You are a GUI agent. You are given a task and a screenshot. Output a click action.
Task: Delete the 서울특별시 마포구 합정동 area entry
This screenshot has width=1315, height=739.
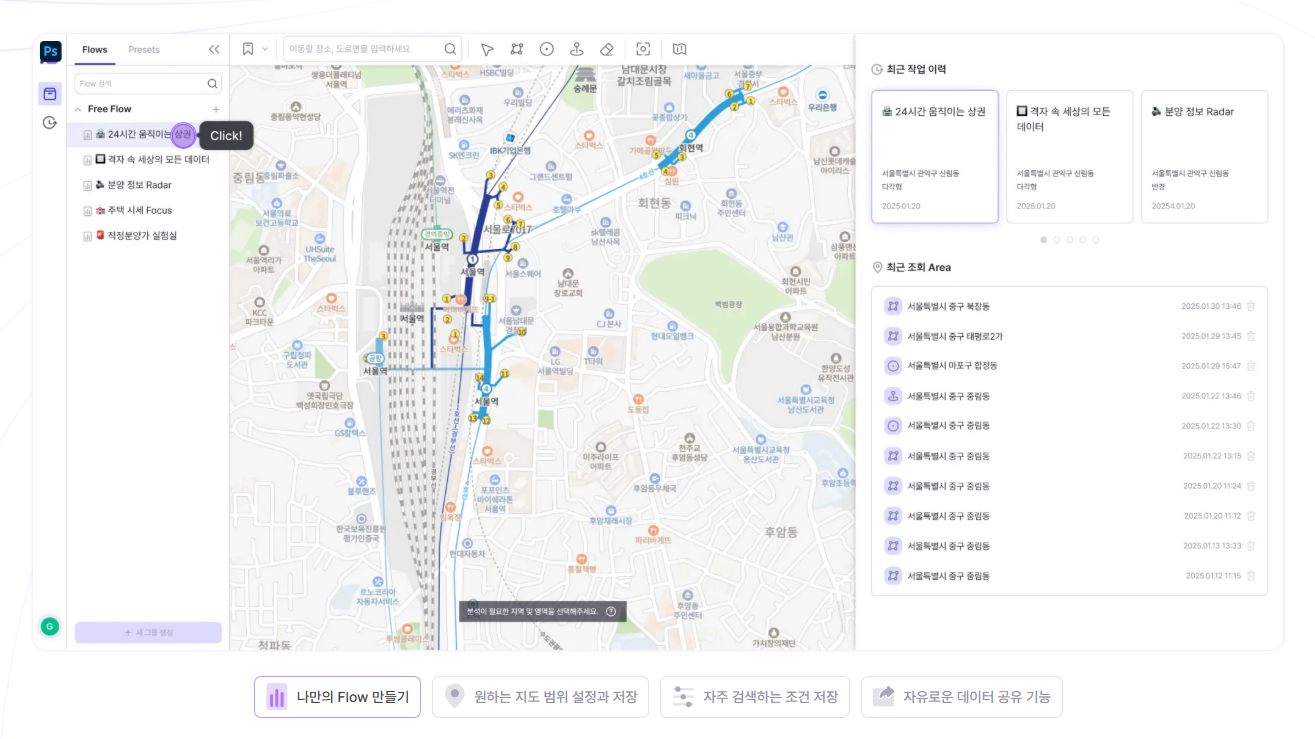1251,366
